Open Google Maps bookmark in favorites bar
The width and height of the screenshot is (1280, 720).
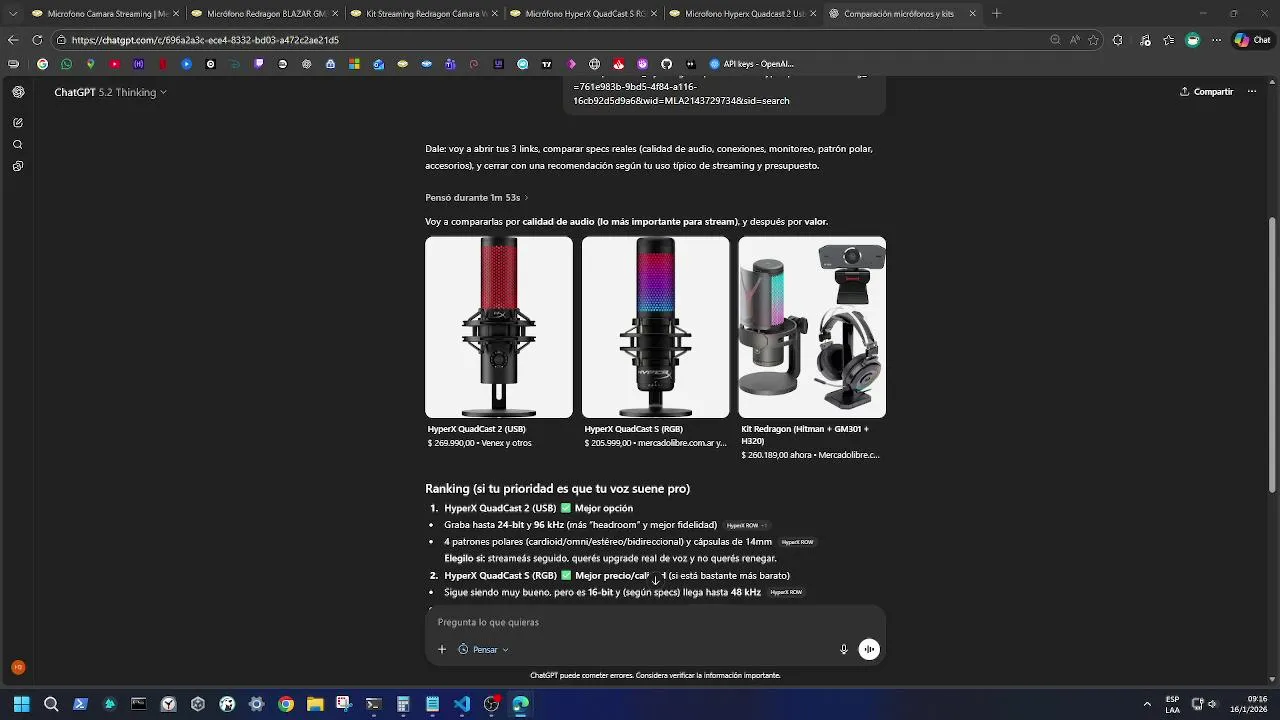pyautogui.click(x=90, y=64)
